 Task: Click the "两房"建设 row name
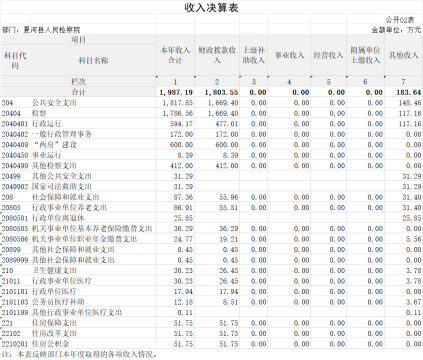point(54,145)
